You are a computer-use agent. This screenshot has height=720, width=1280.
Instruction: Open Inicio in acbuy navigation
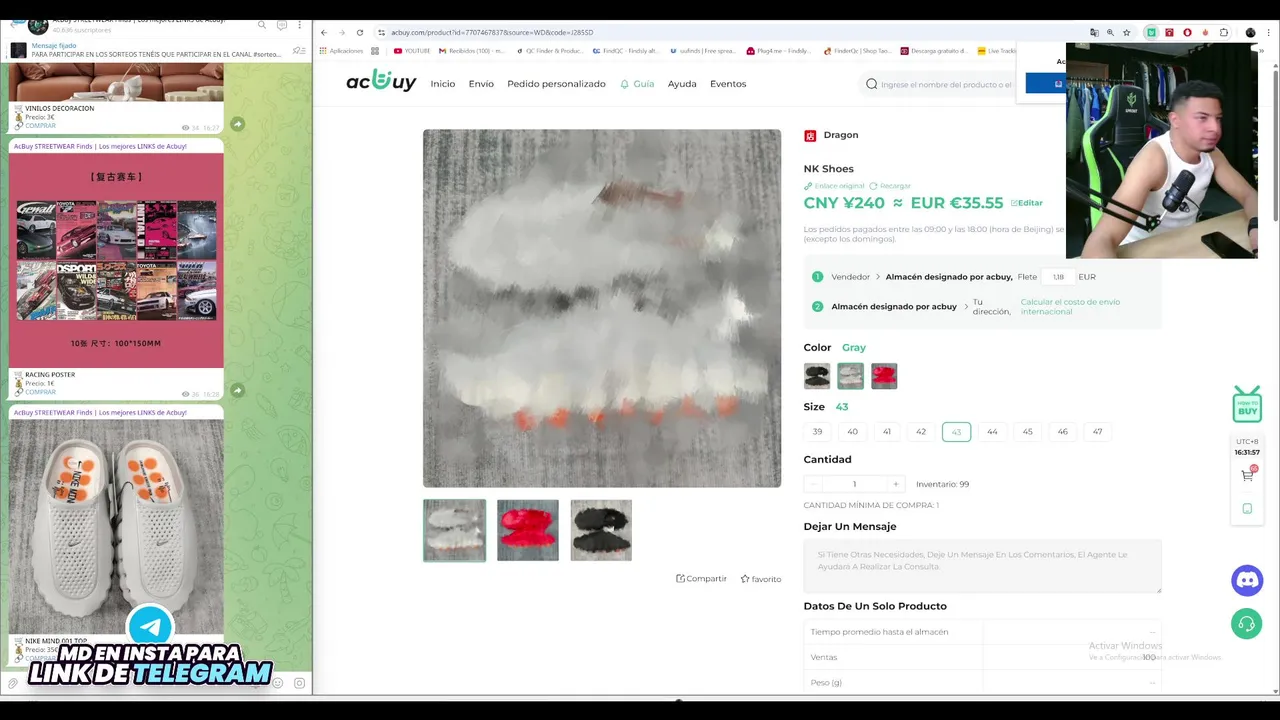[443, 84]
